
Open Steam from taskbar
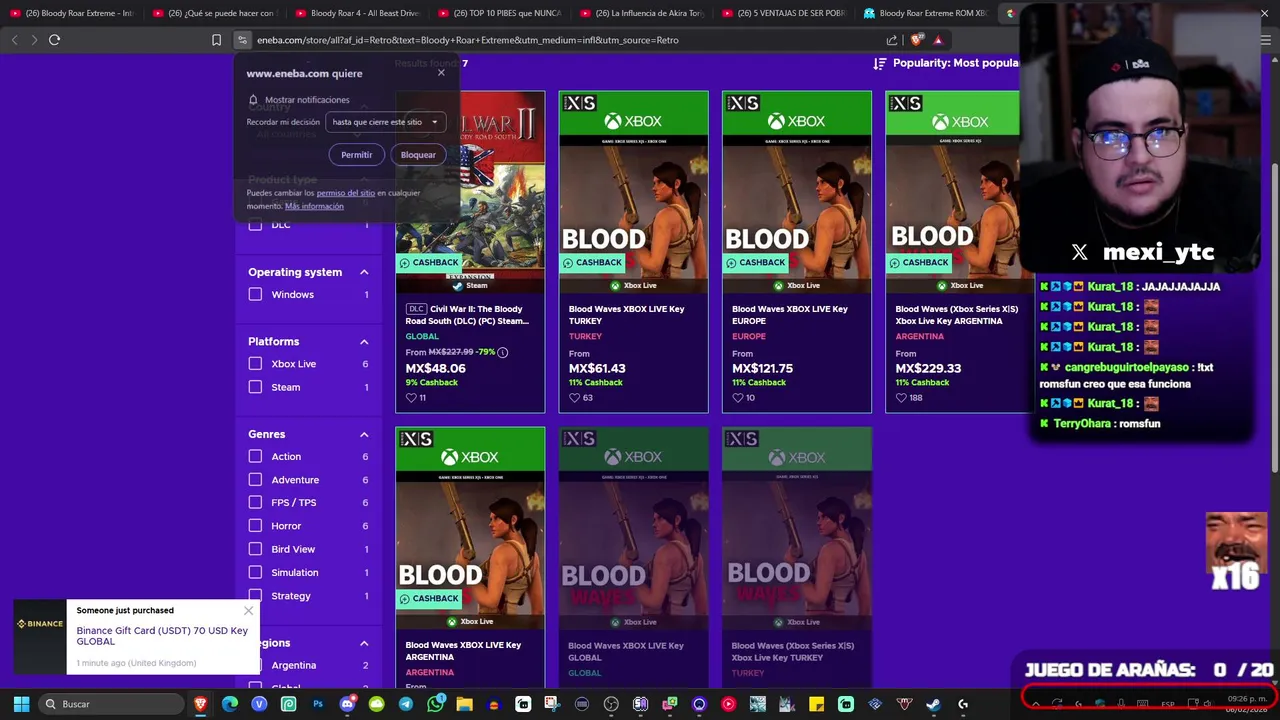933,704
